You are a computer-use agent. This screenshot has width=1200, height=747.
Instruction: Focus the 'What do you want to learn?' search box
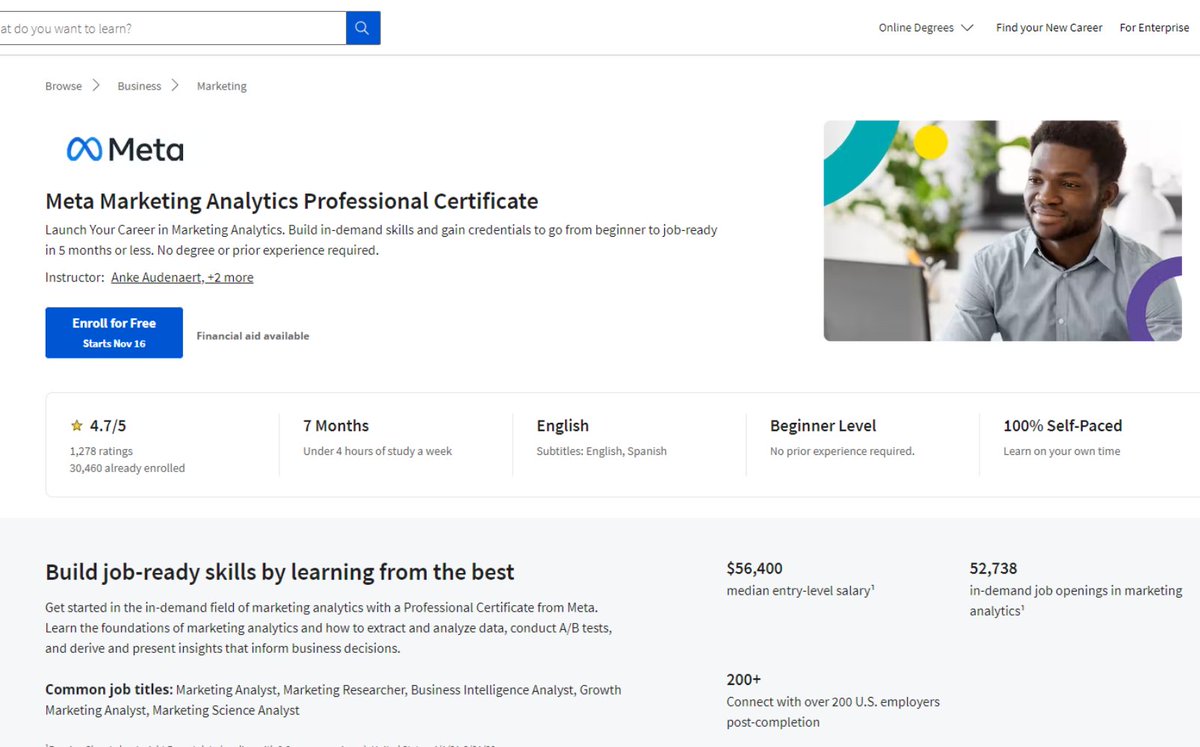tap(172, 28)
